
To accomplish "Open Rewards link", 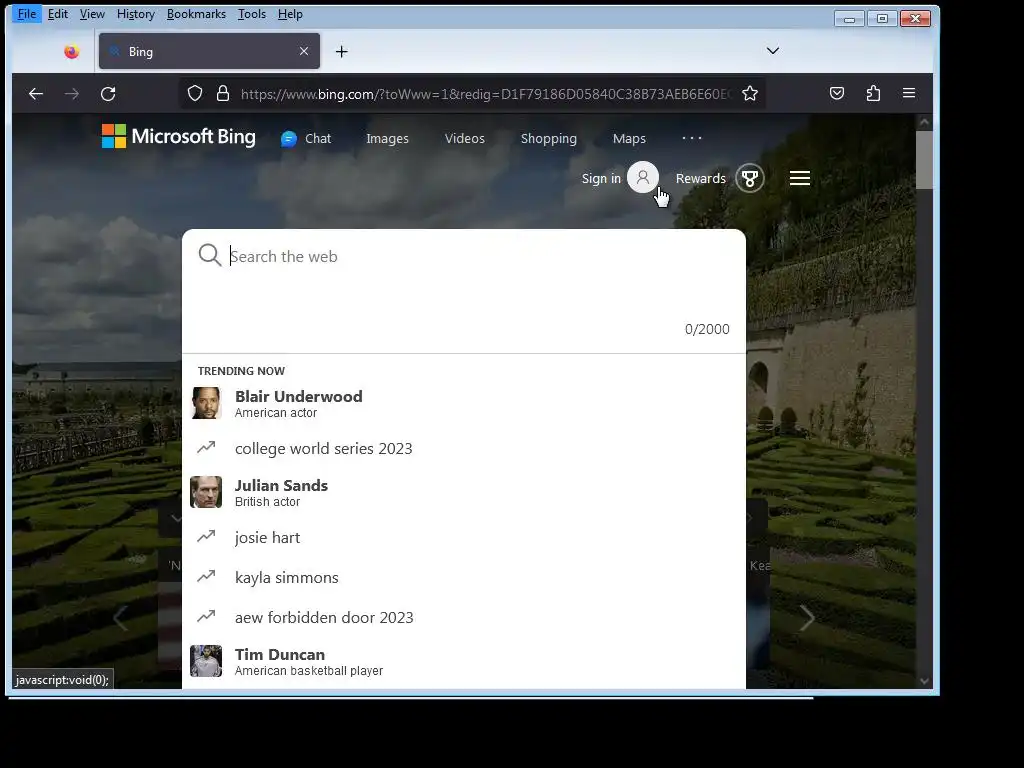I will pos(701,178).
